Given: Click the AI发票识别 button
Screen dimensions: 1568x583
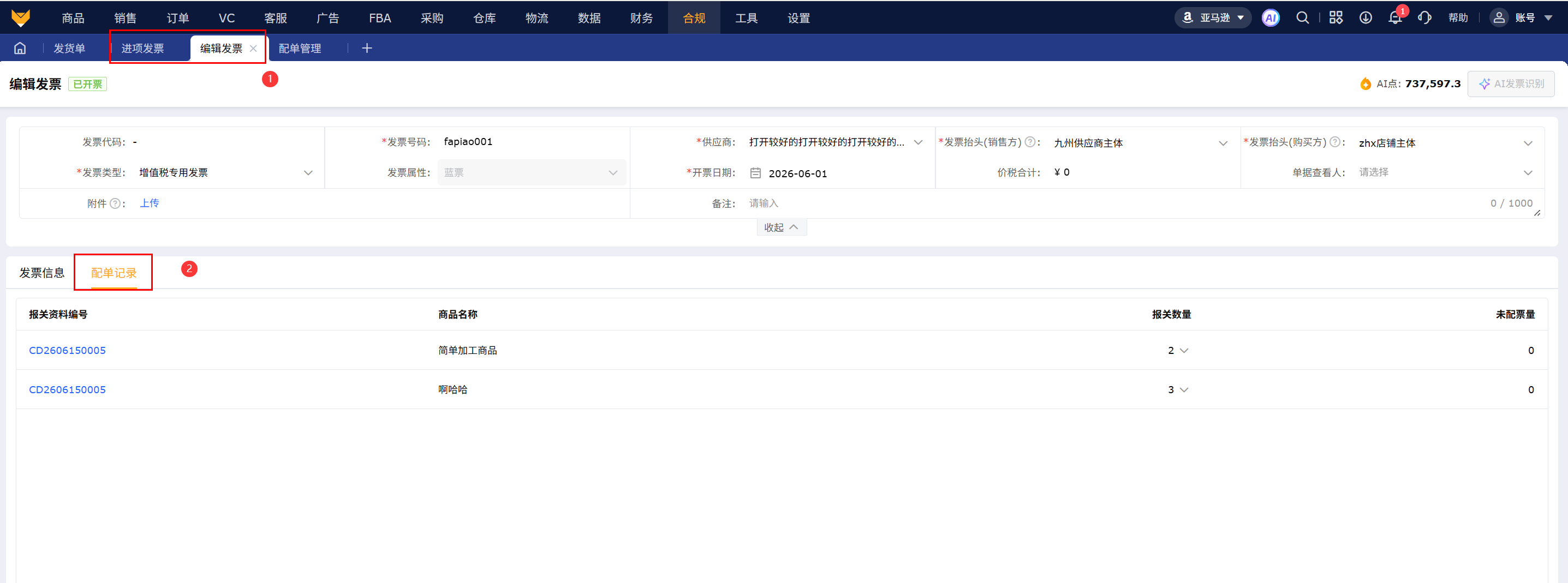Looking at the screenshot, I should pos(1511,83).
